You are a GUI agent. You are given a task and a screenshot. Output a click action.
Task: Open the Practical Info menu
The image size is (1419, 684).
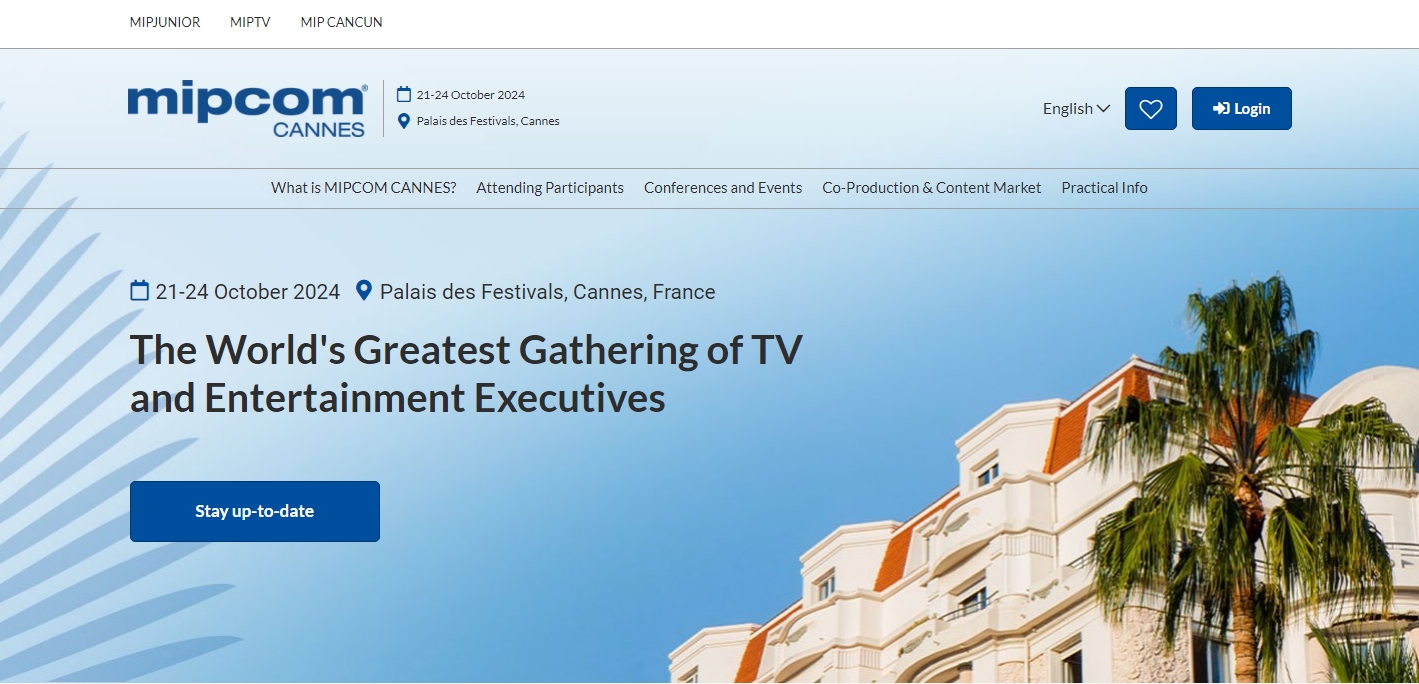1104,188
